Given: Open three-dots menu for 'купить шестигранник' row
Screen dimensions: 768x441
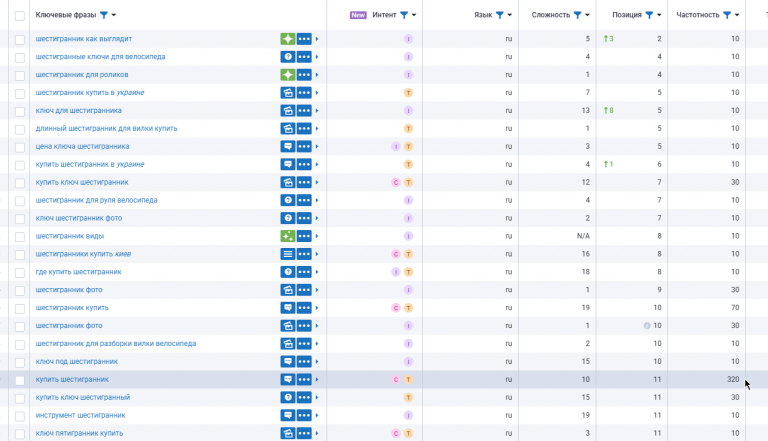Looking at the screenshot, I should click(x=304, y=380).
